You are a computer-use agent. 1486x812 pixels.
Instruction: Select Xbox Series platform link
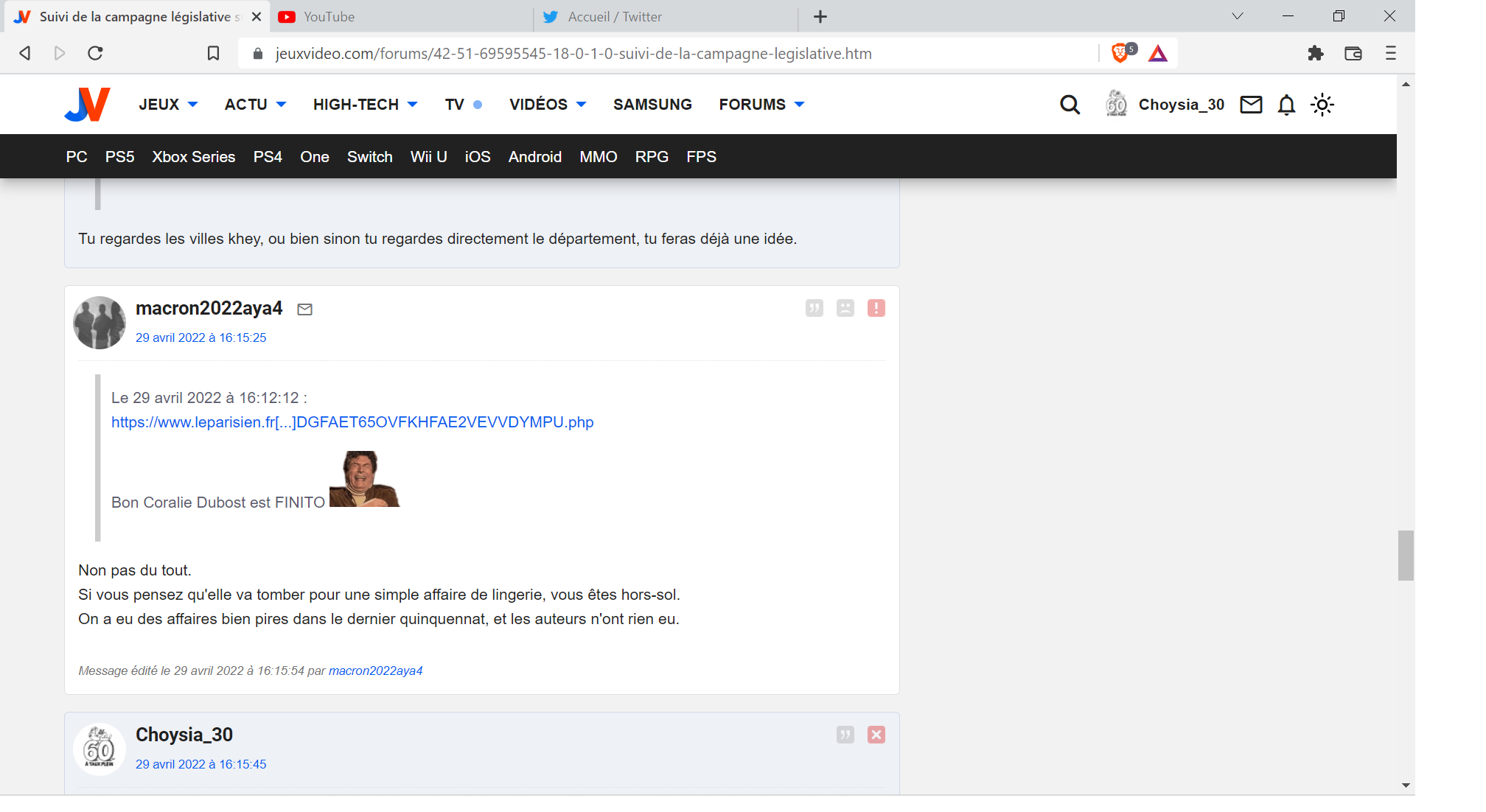click(x=194, y=157)
